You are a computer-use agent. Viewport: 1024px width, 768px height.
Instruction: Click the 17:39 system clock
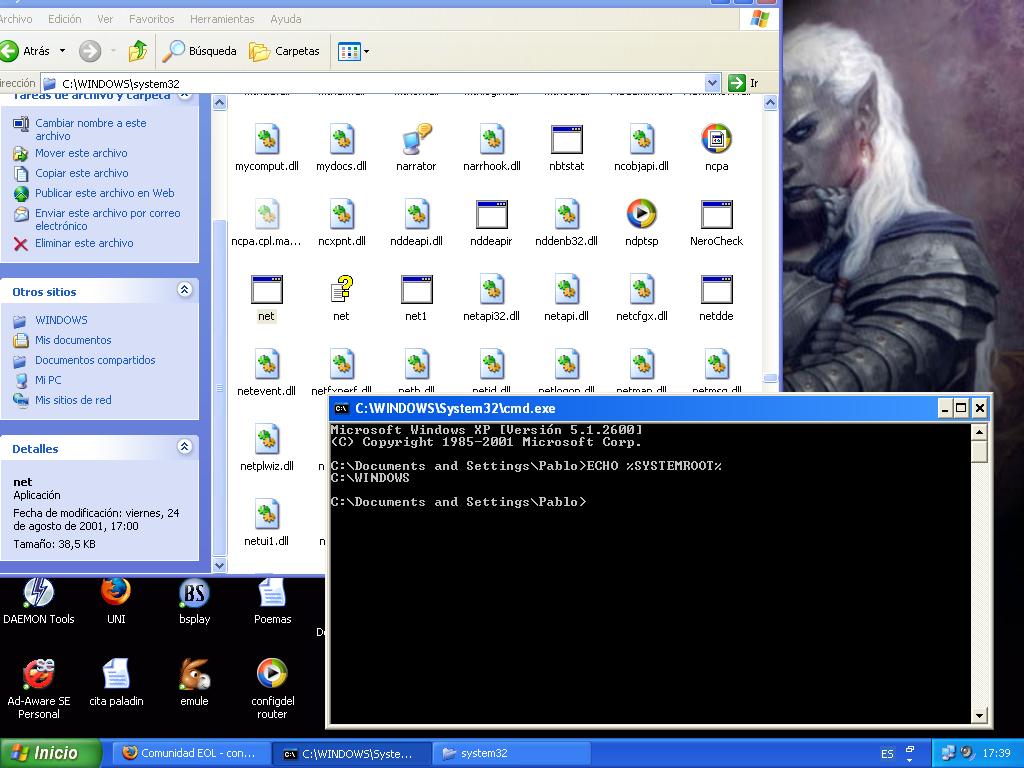click(x=997, y=754)
